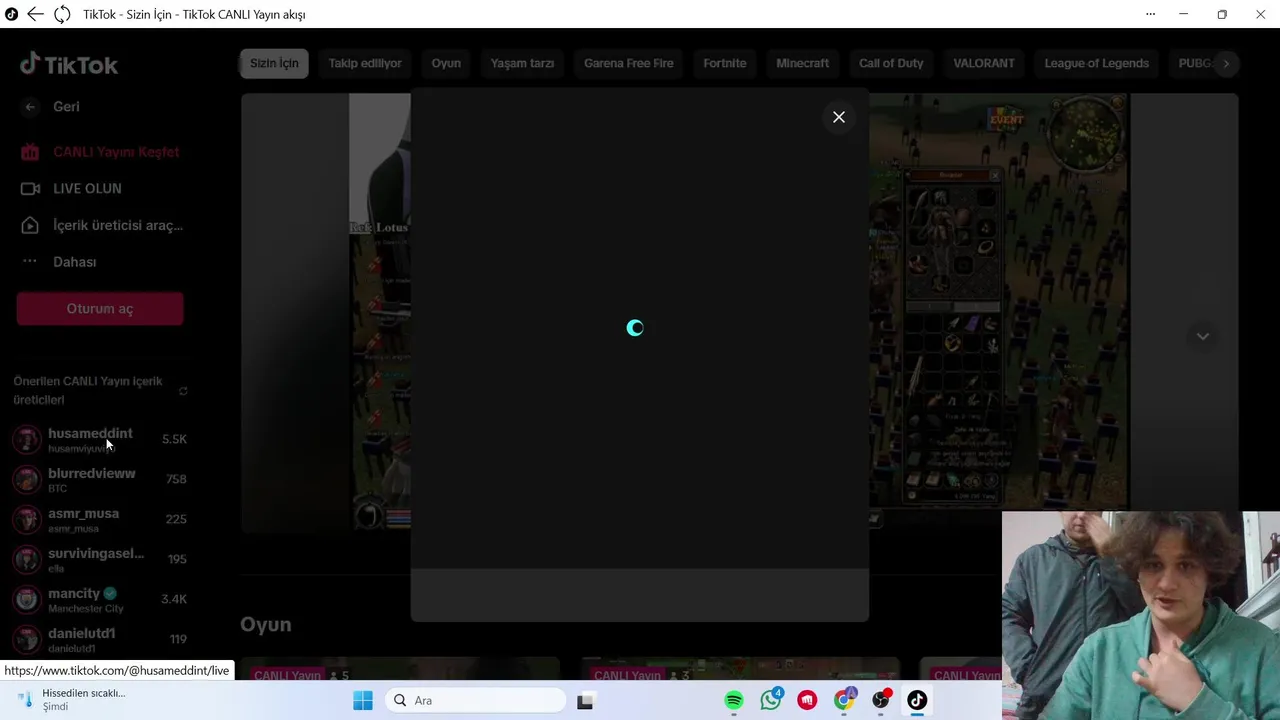
Task: Open danielutd1's live stream link
Action: click(100, 639)
